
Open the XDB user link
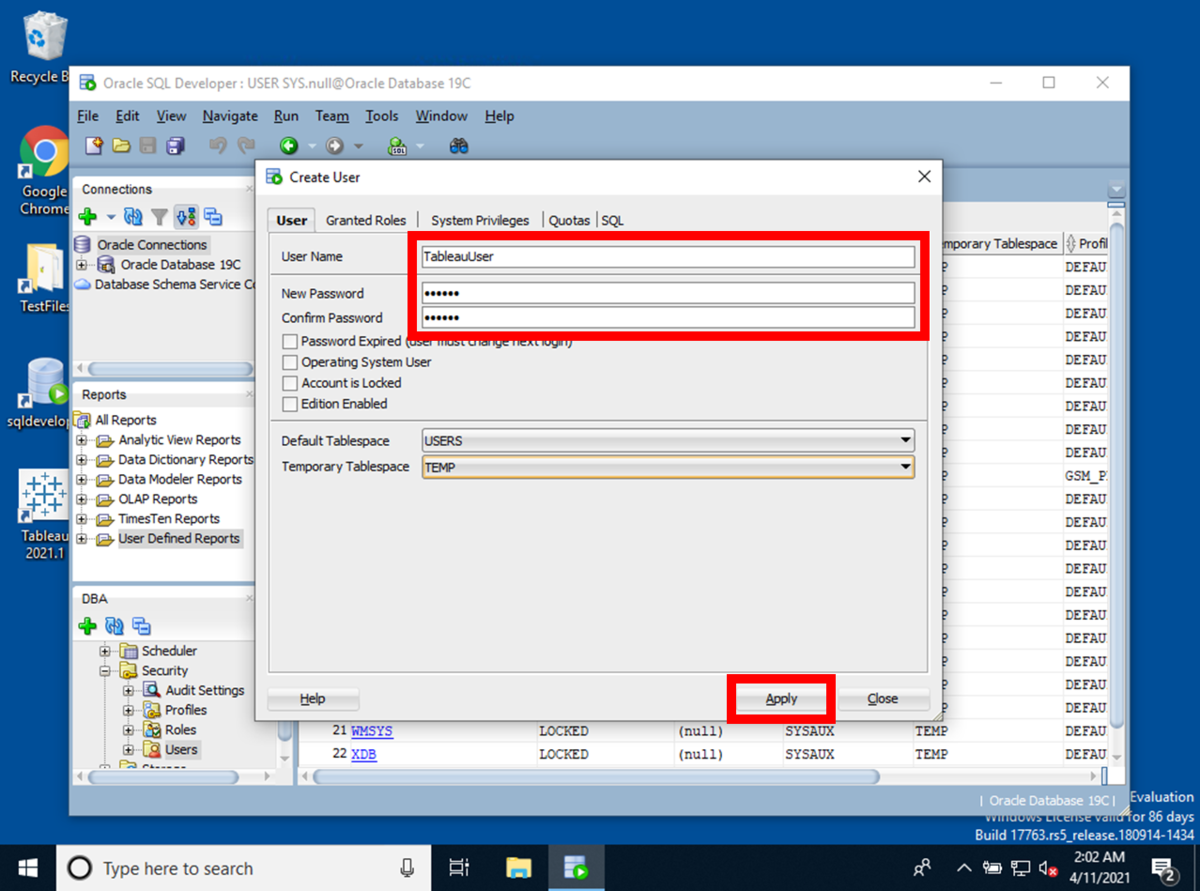[364, 754]
